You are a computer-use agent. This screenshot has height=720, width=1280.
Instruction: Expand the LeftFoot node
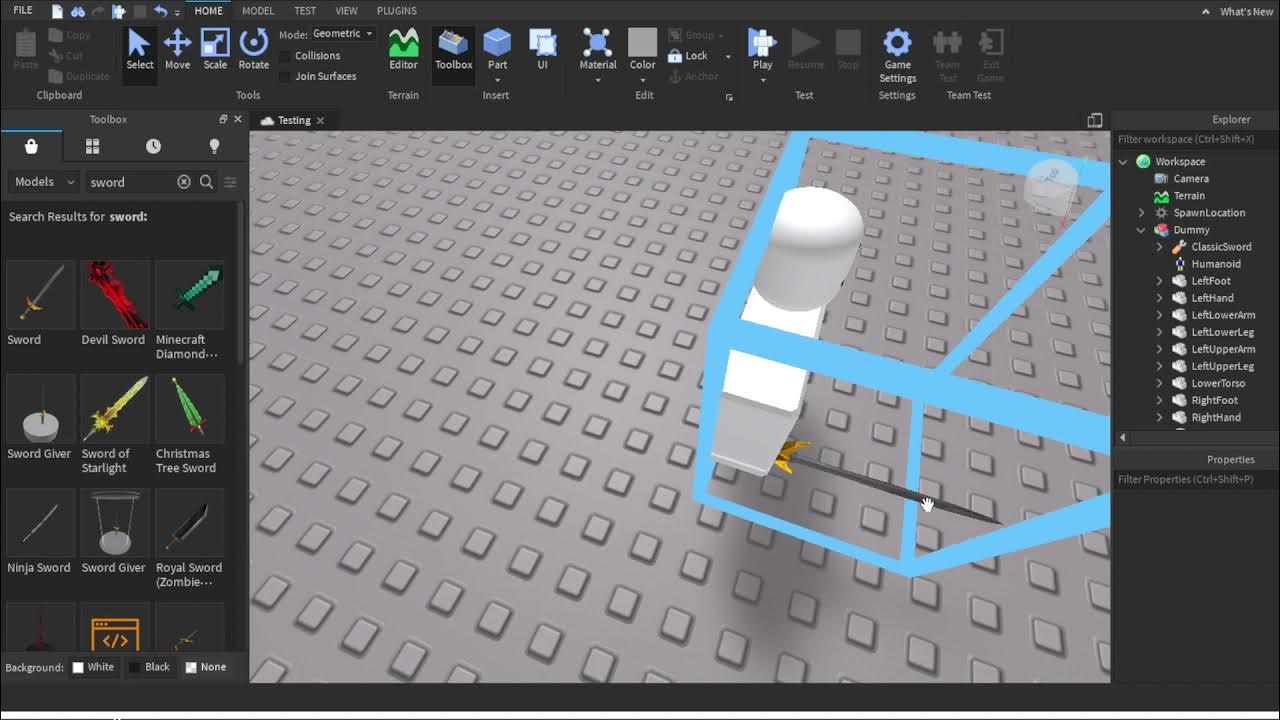(1160, 281)
